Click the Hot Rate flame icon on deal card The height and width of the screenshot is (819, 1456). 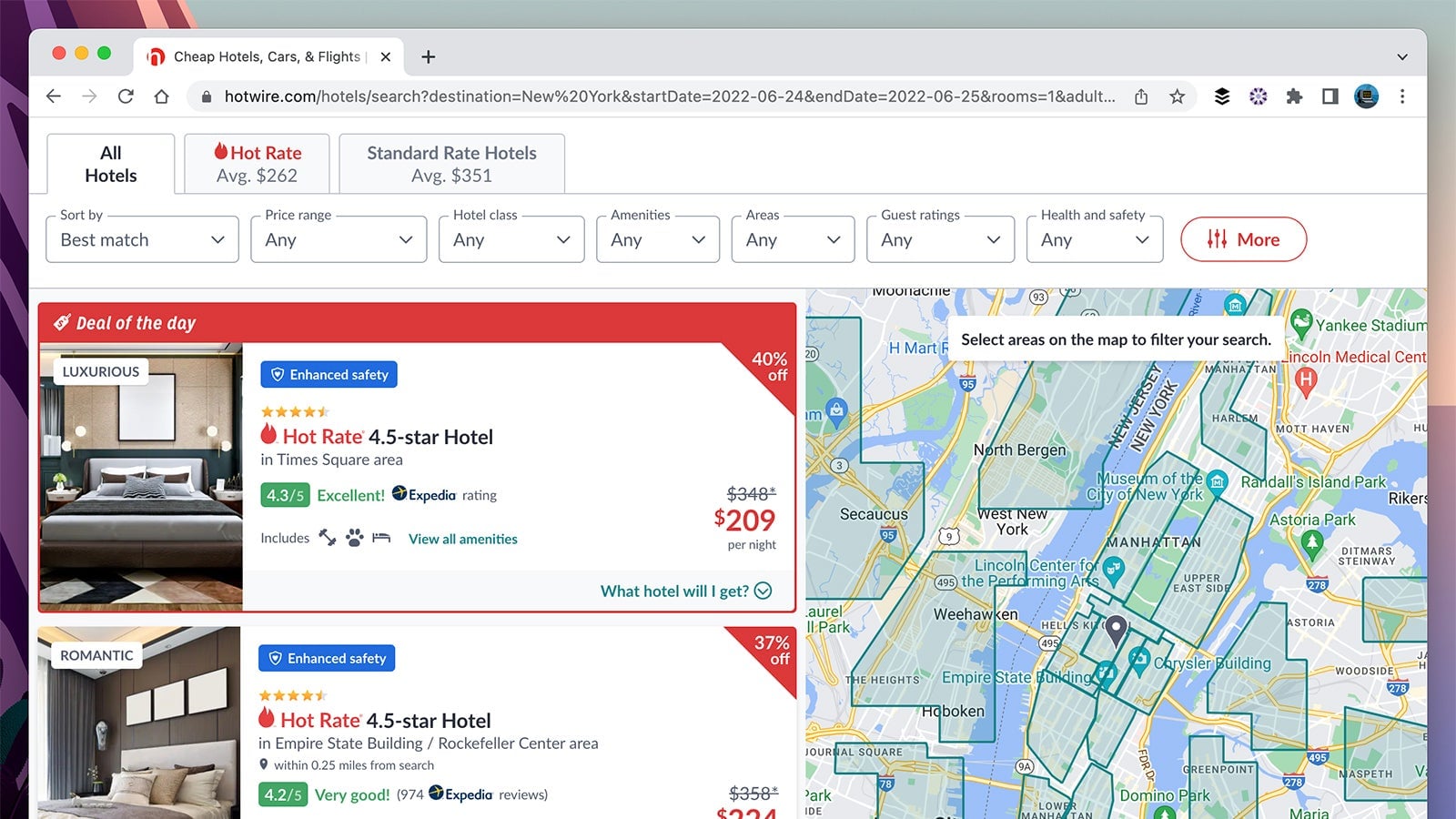[x=268, y=436]
